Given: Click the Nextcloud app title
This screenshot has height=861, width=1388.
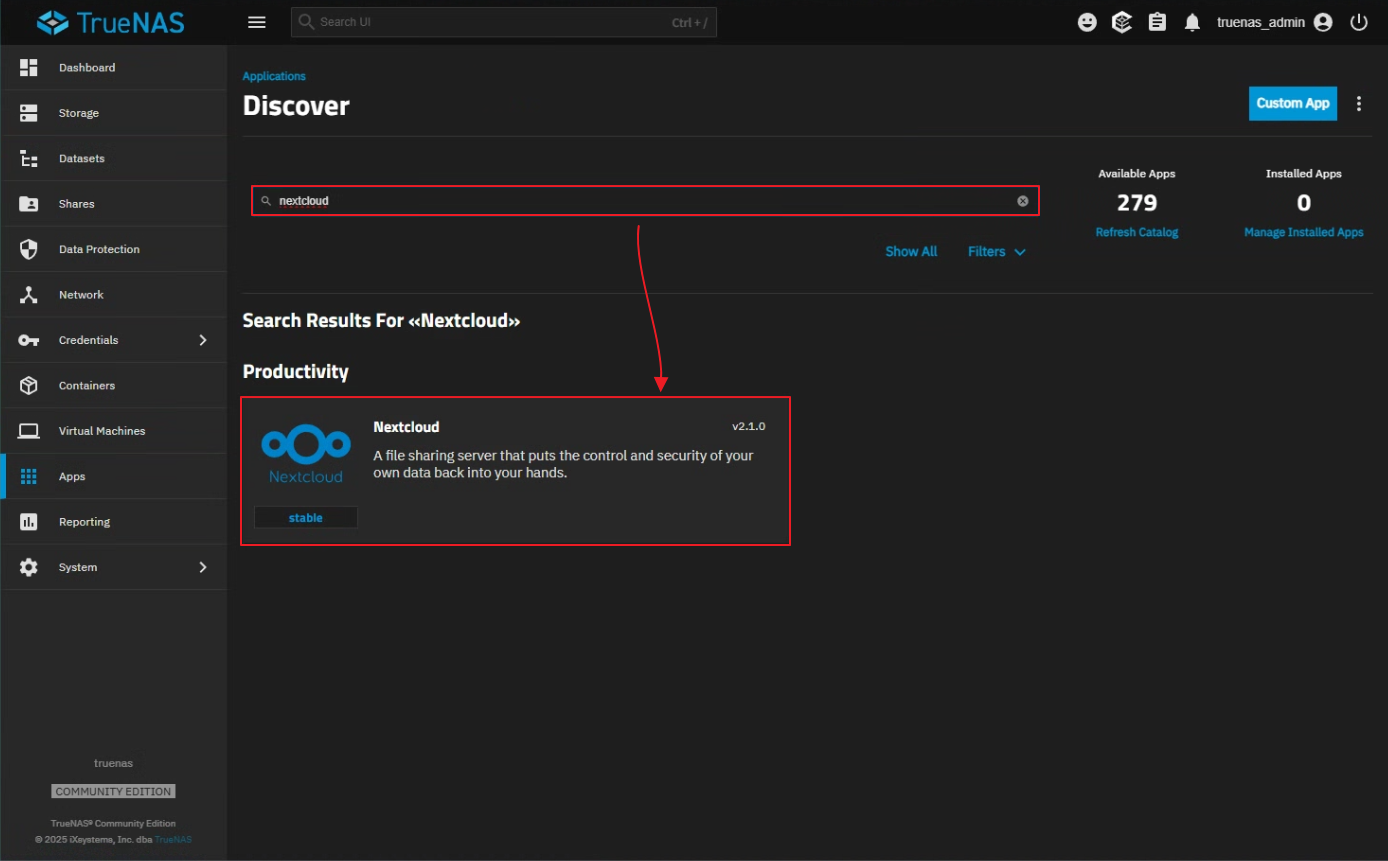Looking at the screenshot, I should pyautogui.click(x=406, y=427).
